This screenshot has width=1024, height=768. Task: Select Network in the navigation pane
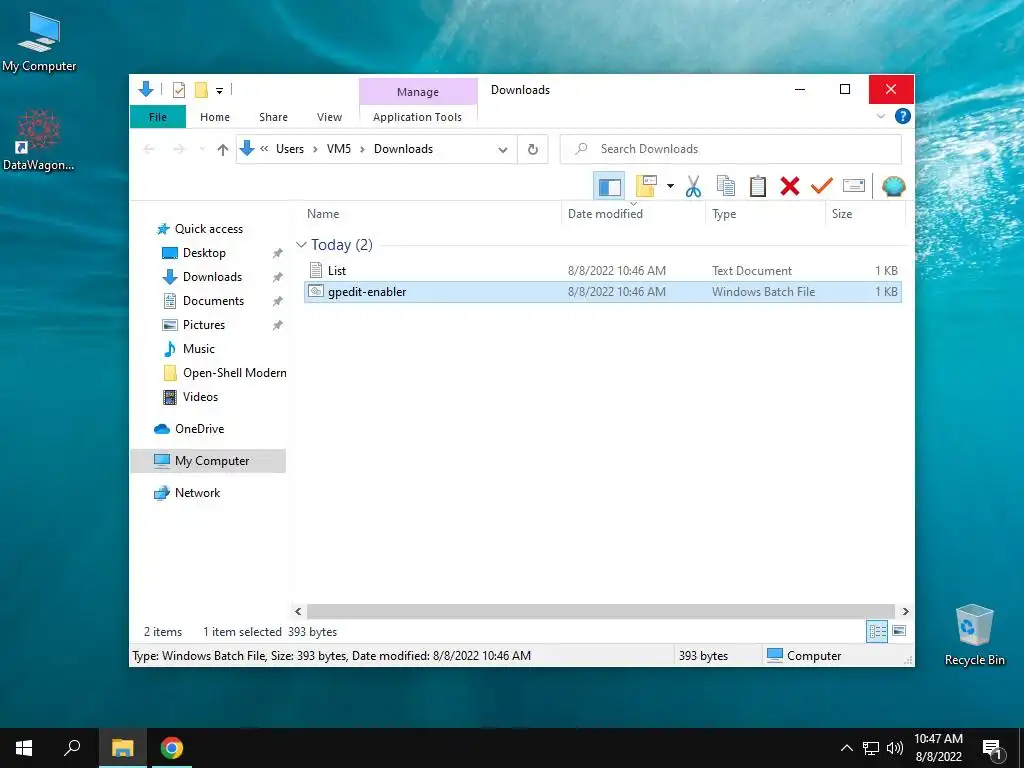pyautogui.click(x=197, y=493)
